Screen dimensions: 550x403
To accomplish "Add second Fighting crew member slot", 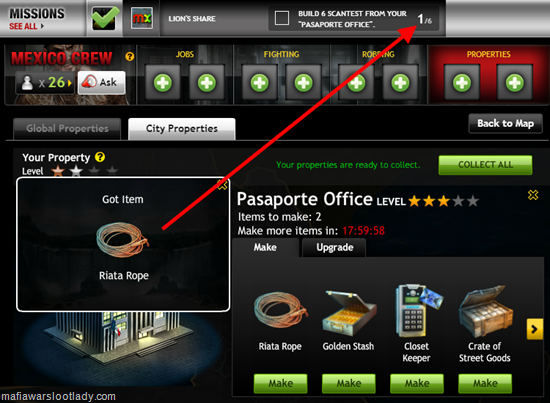I will click(304, 83).
